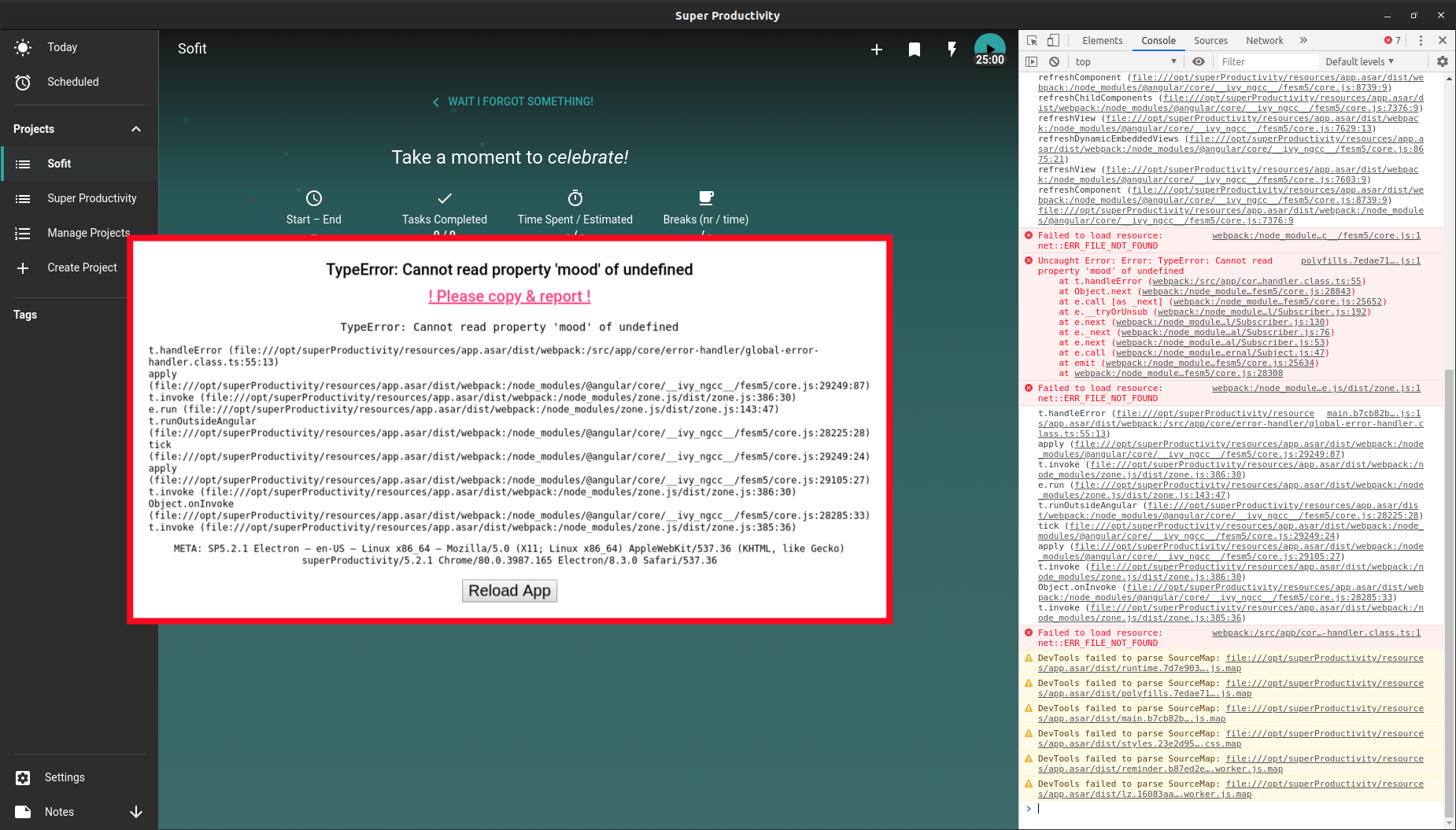Switch to Sources tab
The image size is (1456, 830).
(1210, 40)
